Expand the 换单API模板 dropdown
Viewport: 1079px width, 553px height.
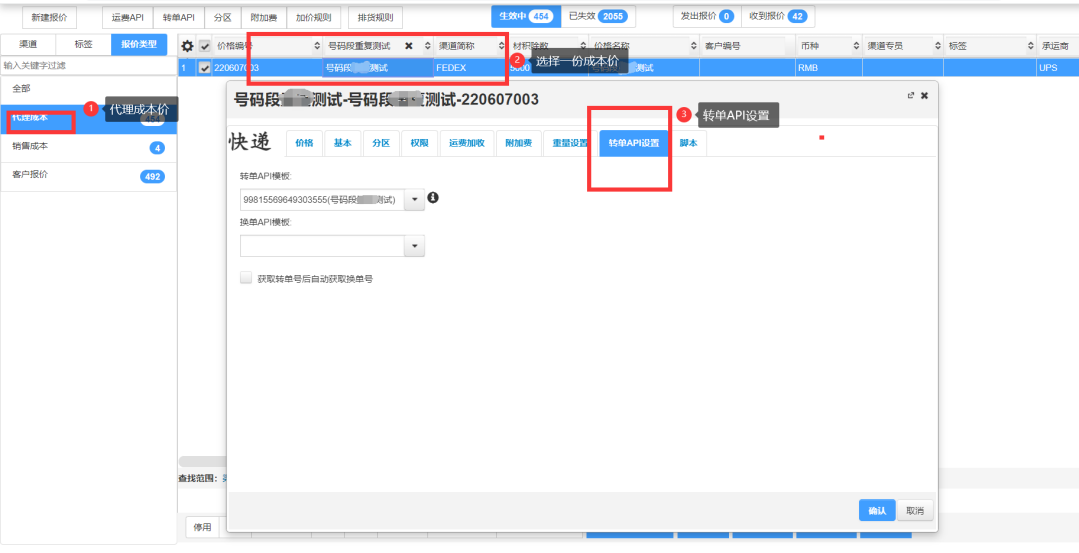coord(415,246)
